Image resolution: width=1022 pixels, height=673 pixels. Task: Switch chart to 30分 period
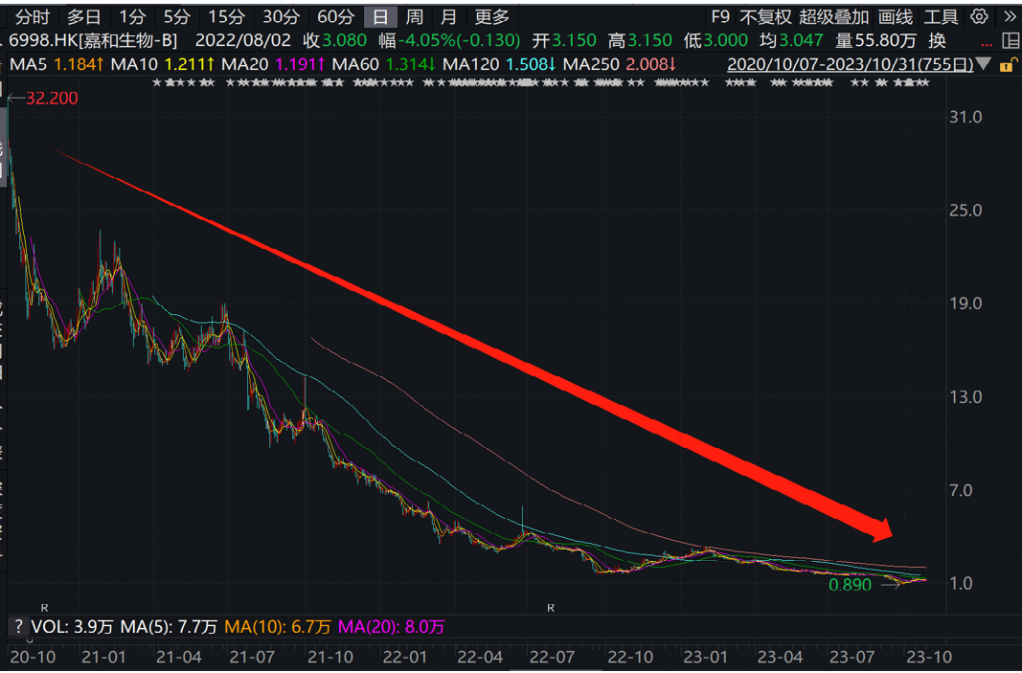pyautogui.click(x=280, y=17)
